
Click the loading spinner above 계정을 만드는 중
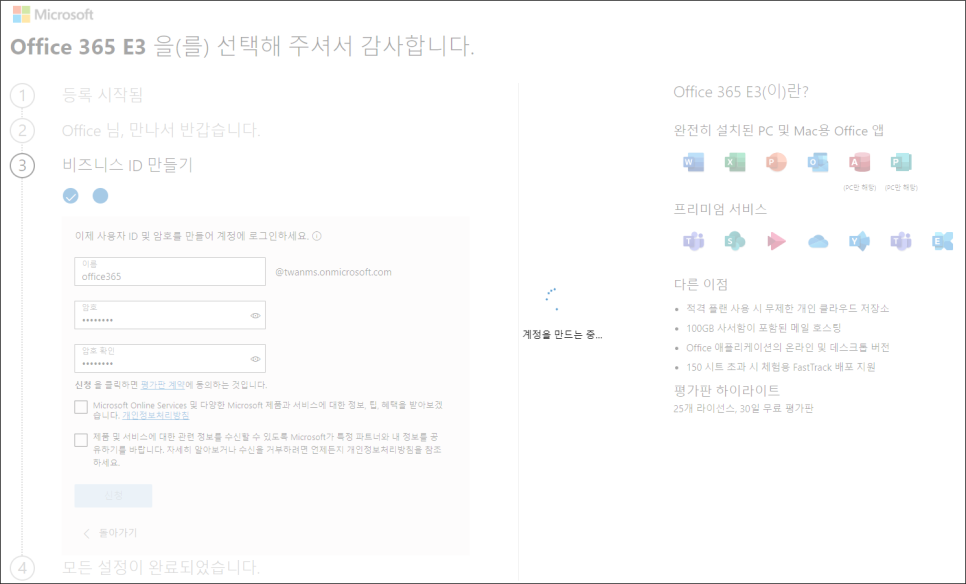pyautogui.click(x=552, y=299)
